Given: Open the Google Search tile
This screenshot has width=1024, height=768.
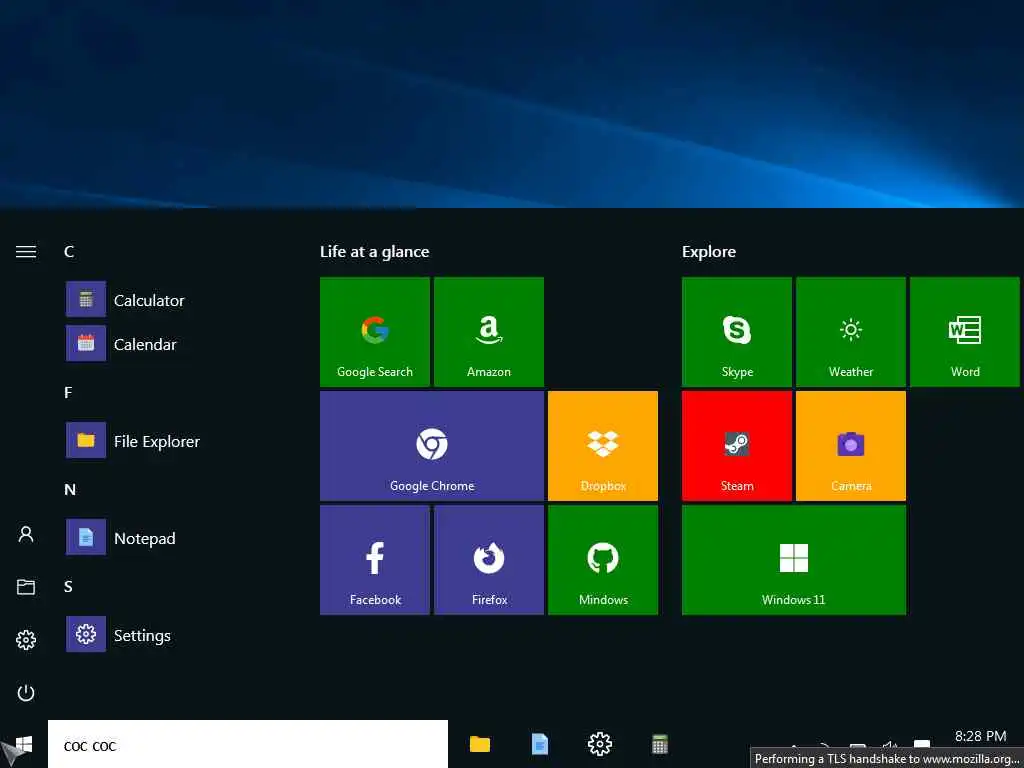Looking at the screenshot, I should coord(375,332).
